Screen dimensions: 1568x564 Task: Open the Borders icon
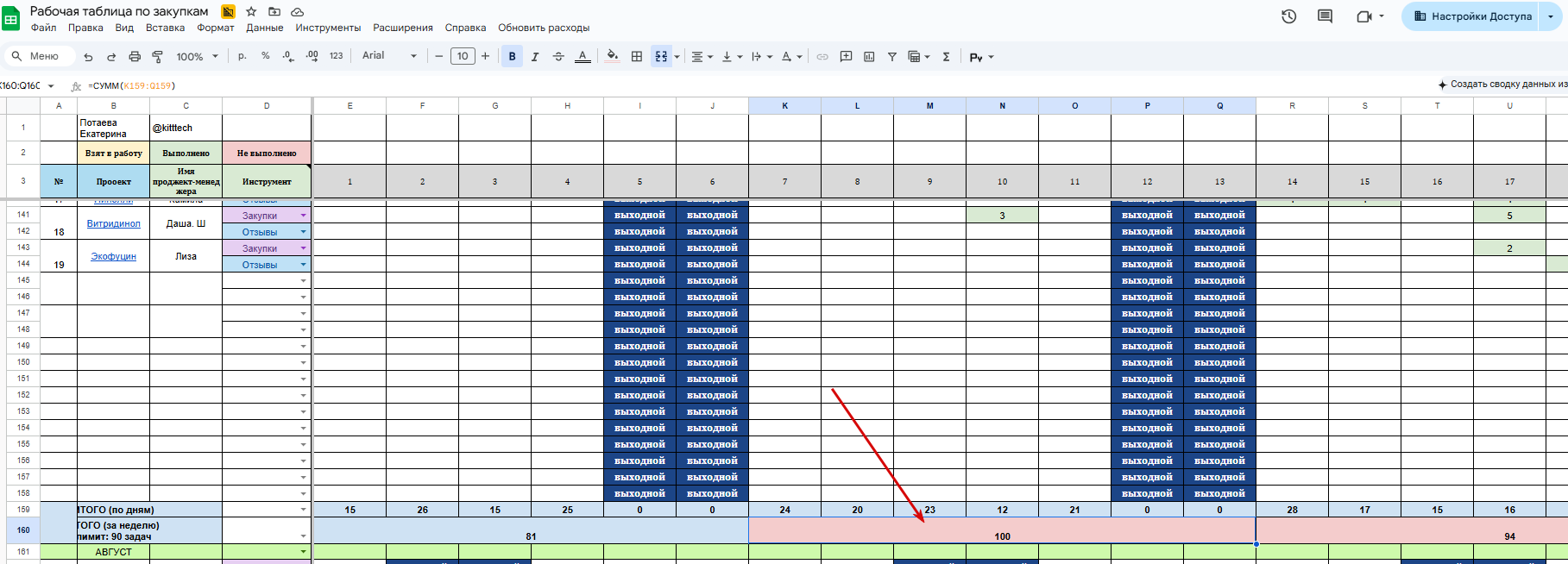(x=637, y=56)
